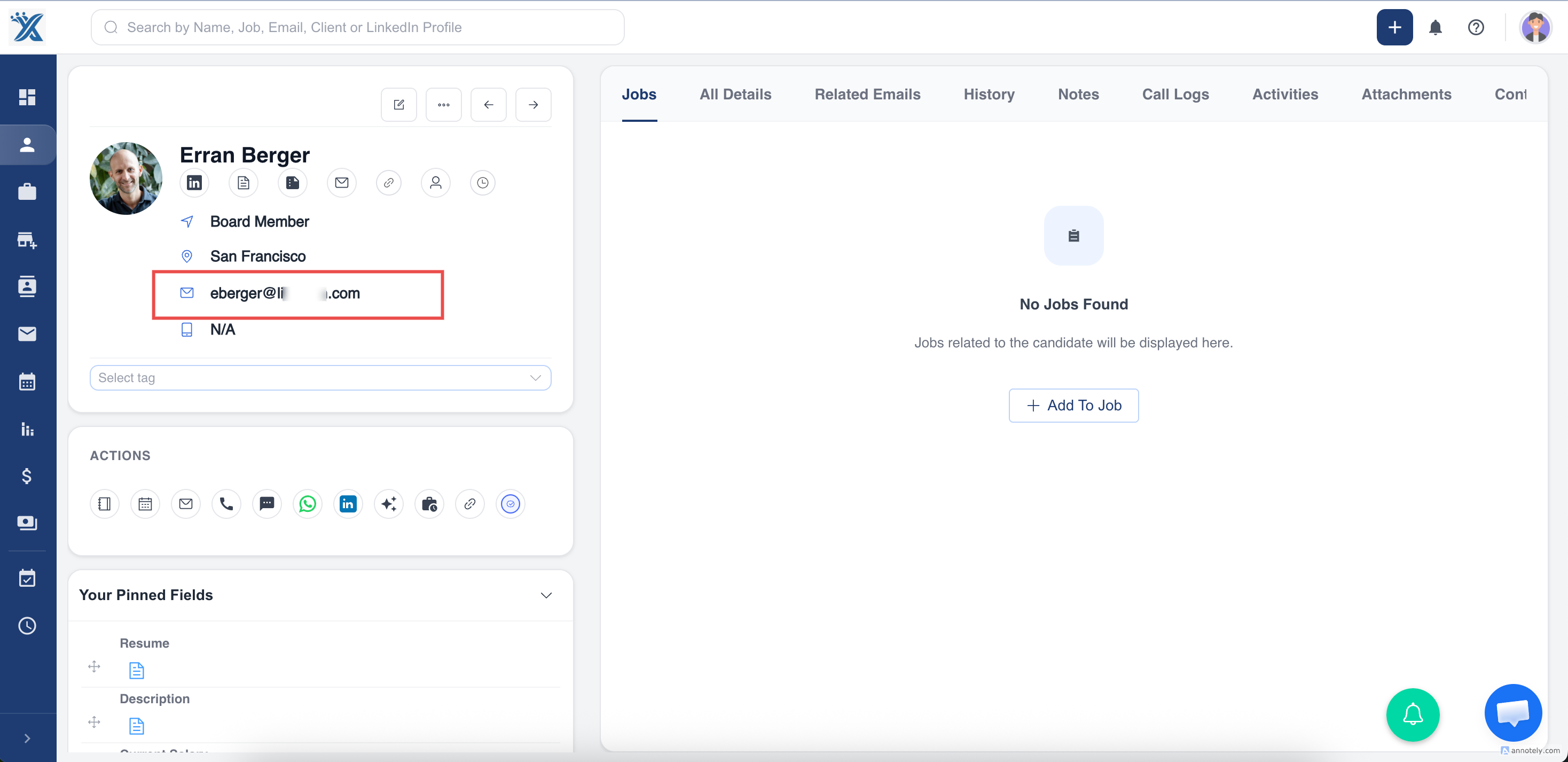Click the green bell floating button
The width and height of the screenshot is (1568, 762).
(x=1413, y=714)
